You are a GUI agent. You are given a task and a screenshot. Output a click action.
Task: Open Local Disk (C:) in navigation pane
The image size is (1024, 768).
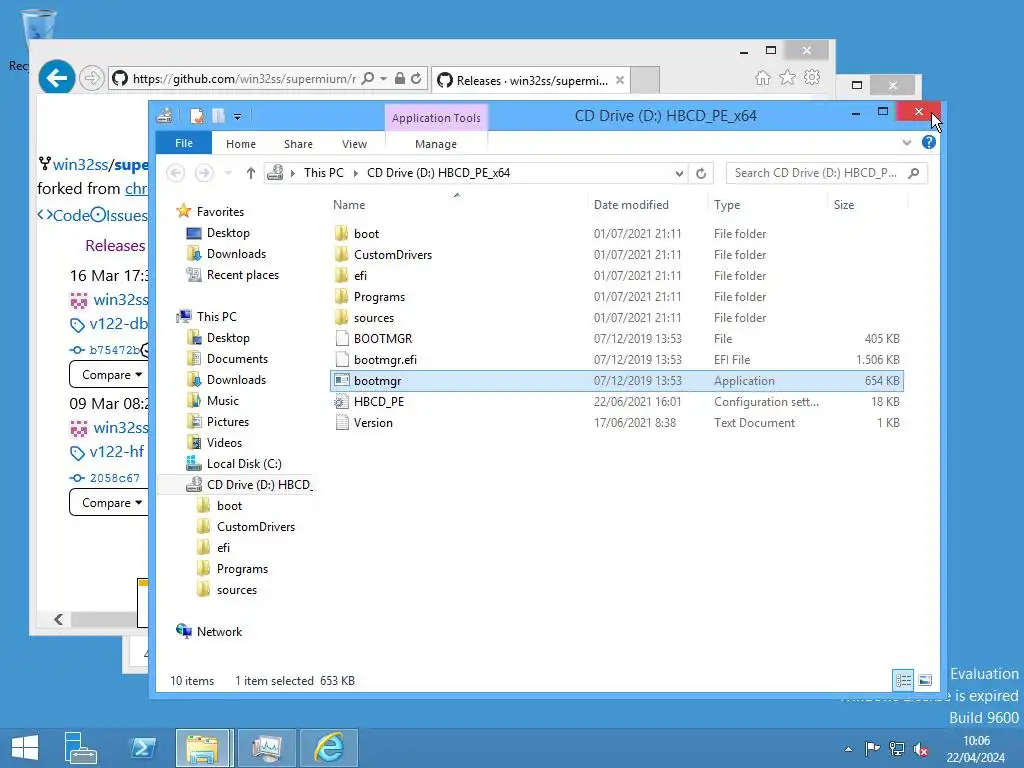(244, 464)
